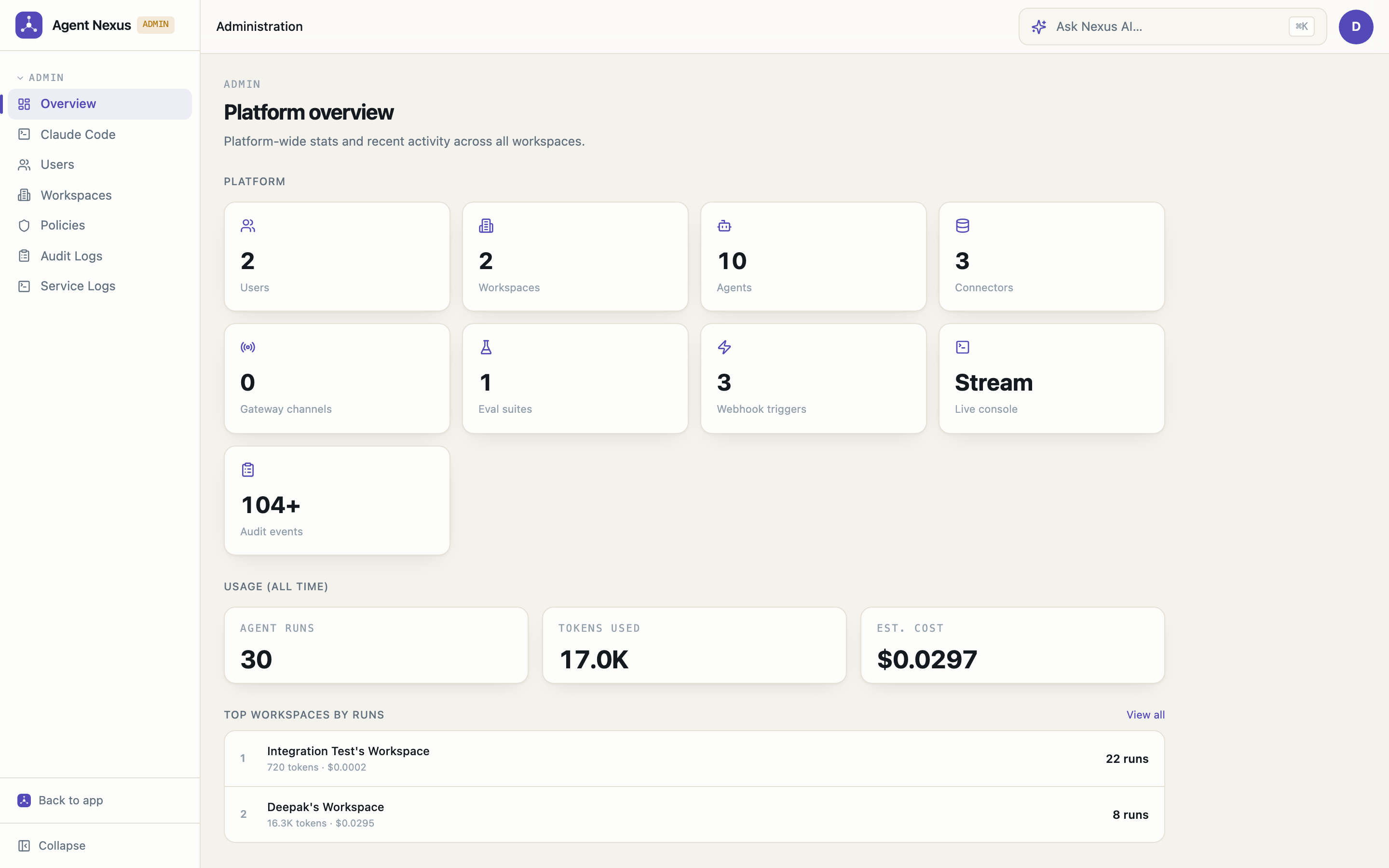Image resolution: width=1389 pixels, height=868 pixels.
Task: Click the Collapse sidebar panel icon
Action: coord(24,846)
